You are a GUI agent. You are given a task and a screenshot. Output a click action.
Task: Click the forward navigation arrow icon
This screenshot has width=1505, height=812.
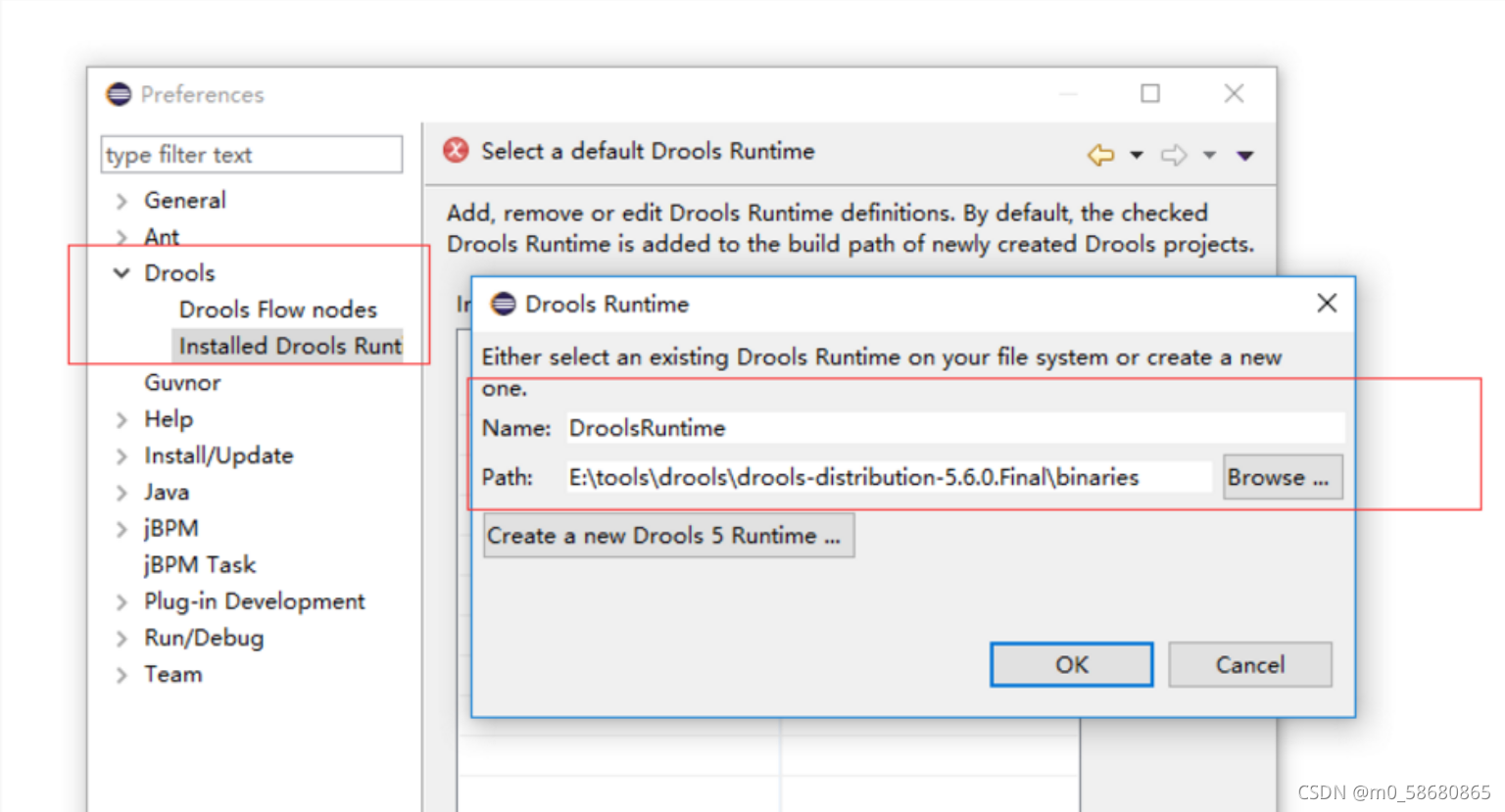[x=1174, y=155]
